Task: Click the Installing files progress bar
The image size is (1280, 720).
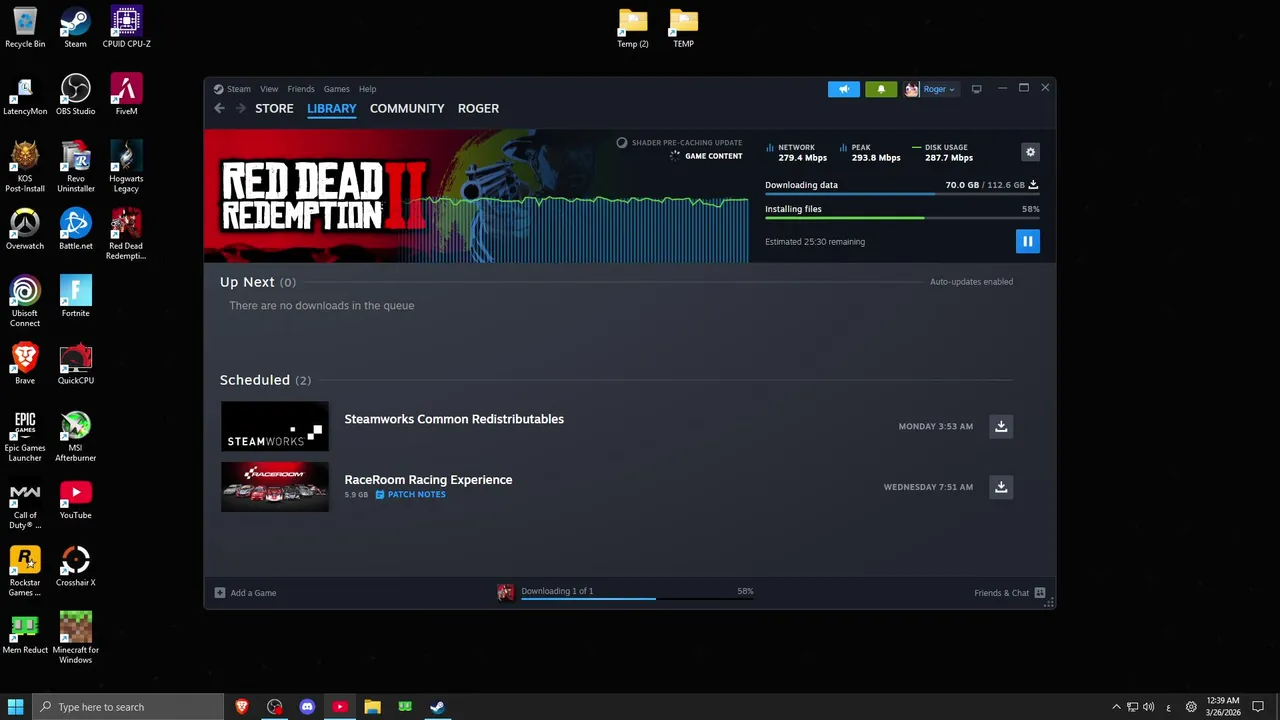Action: [902, 218]
